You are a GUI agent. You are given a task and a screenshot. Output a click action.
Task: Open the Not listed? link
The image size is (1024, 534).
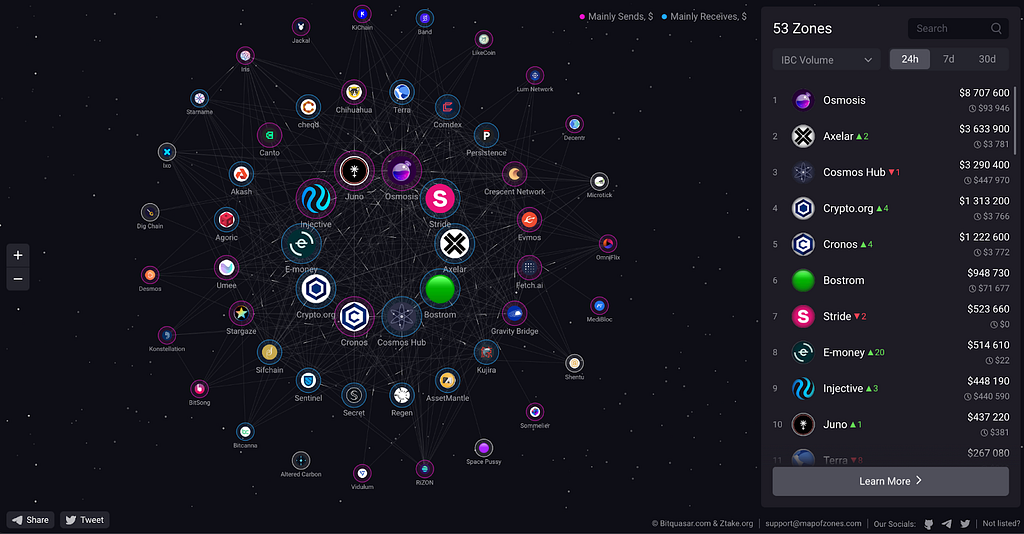pyautogui.click(x=1001, y=524)
